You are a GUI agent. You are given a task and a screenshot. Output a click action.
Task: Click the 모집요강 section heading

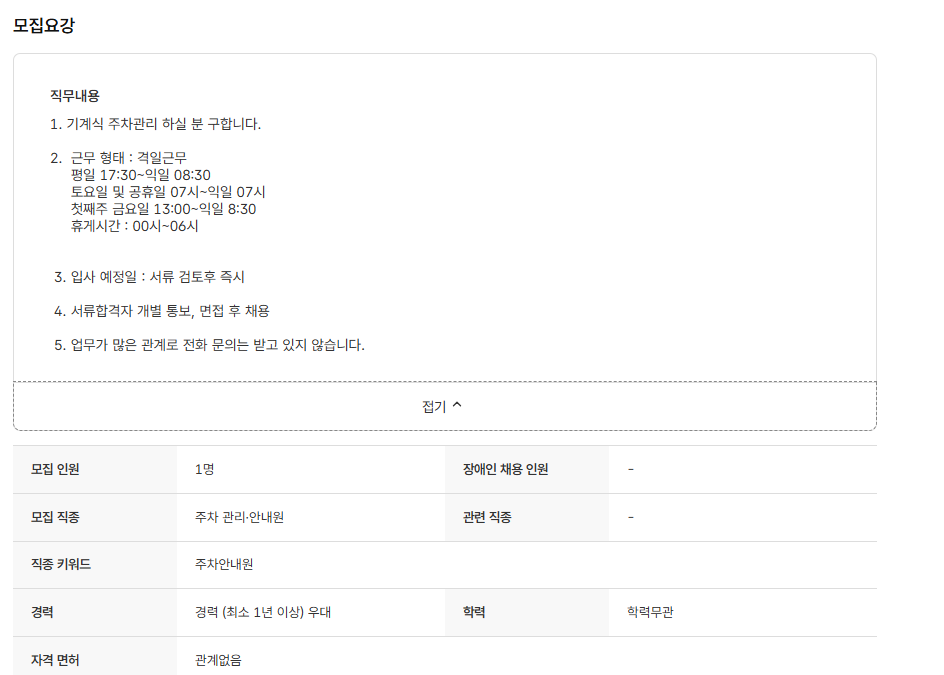click(44, 26)
